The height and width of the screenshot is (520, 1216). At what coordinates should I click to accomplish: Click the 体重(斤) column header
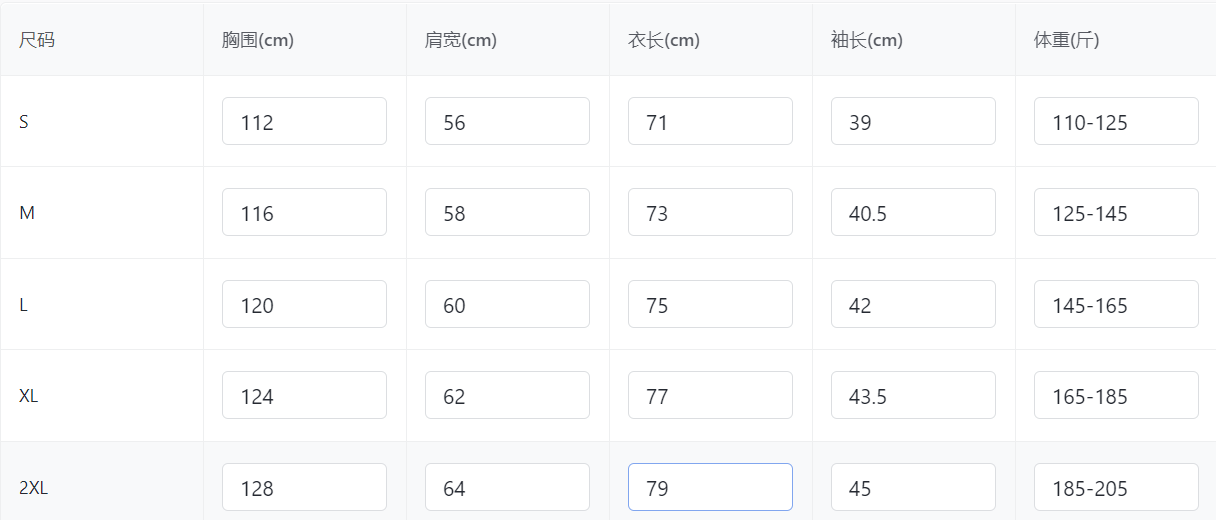(1067, 40)
